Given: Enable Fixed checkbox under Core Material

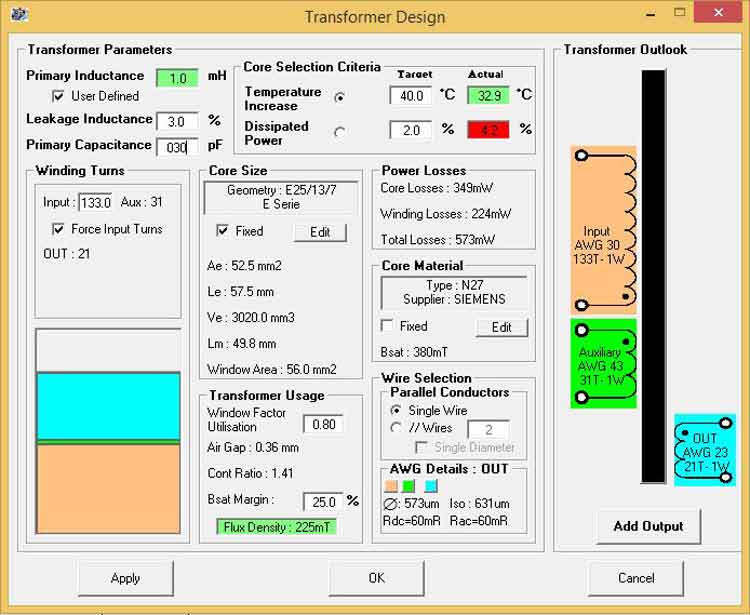Looking at the screenshot, I should (x=388, y=326).
